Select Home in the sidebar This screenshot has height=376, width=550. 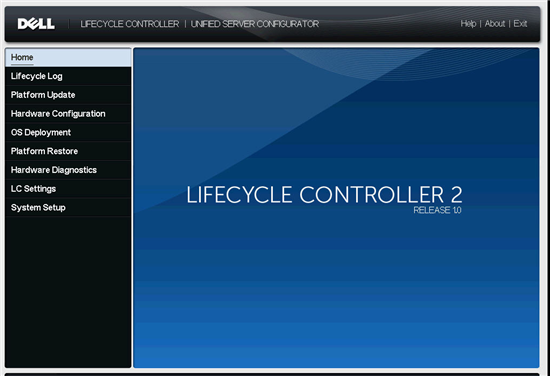coord(68,57)
